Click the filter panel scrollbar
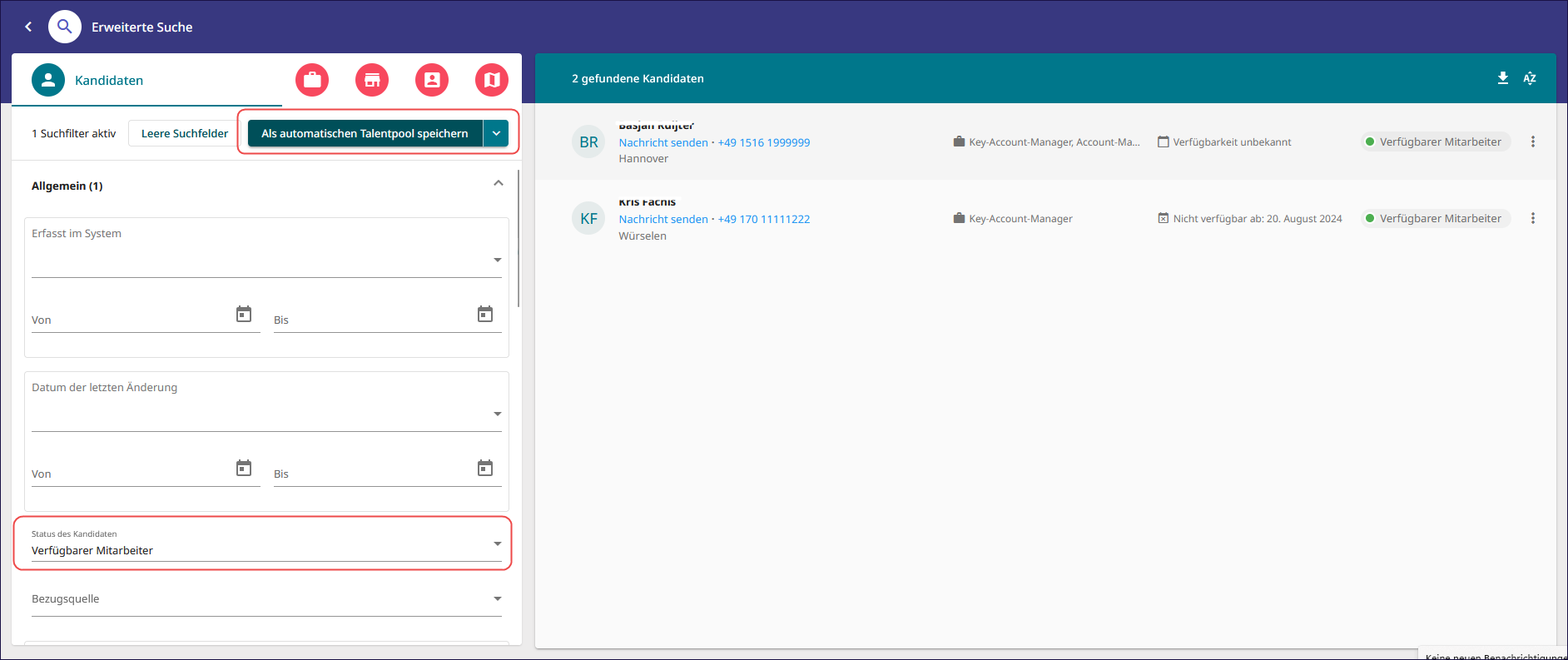The height and width of the screenshot is (660, 1568). click(x=519, y=239)
